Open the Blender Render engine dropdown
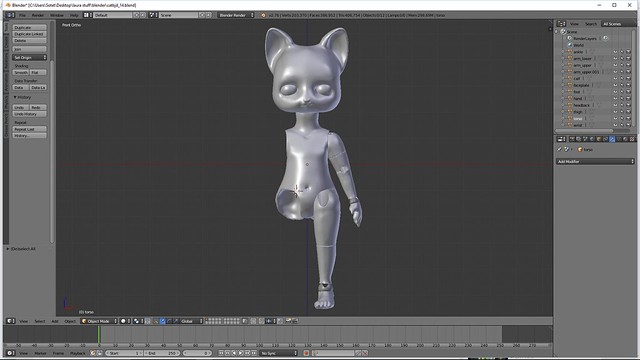The height and width of the screenshot is (360, 640). [236, 15]
